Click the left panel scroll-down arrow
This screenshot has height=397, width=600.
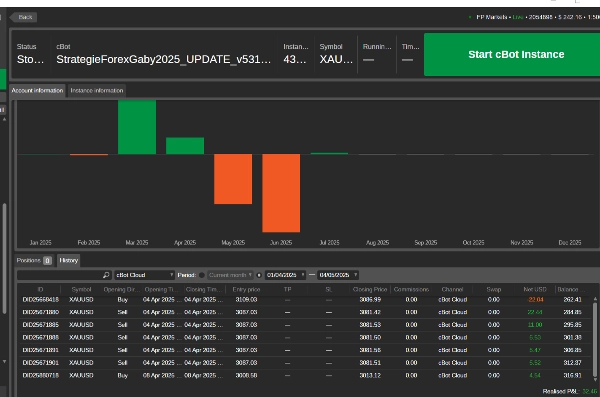[4, 361]
